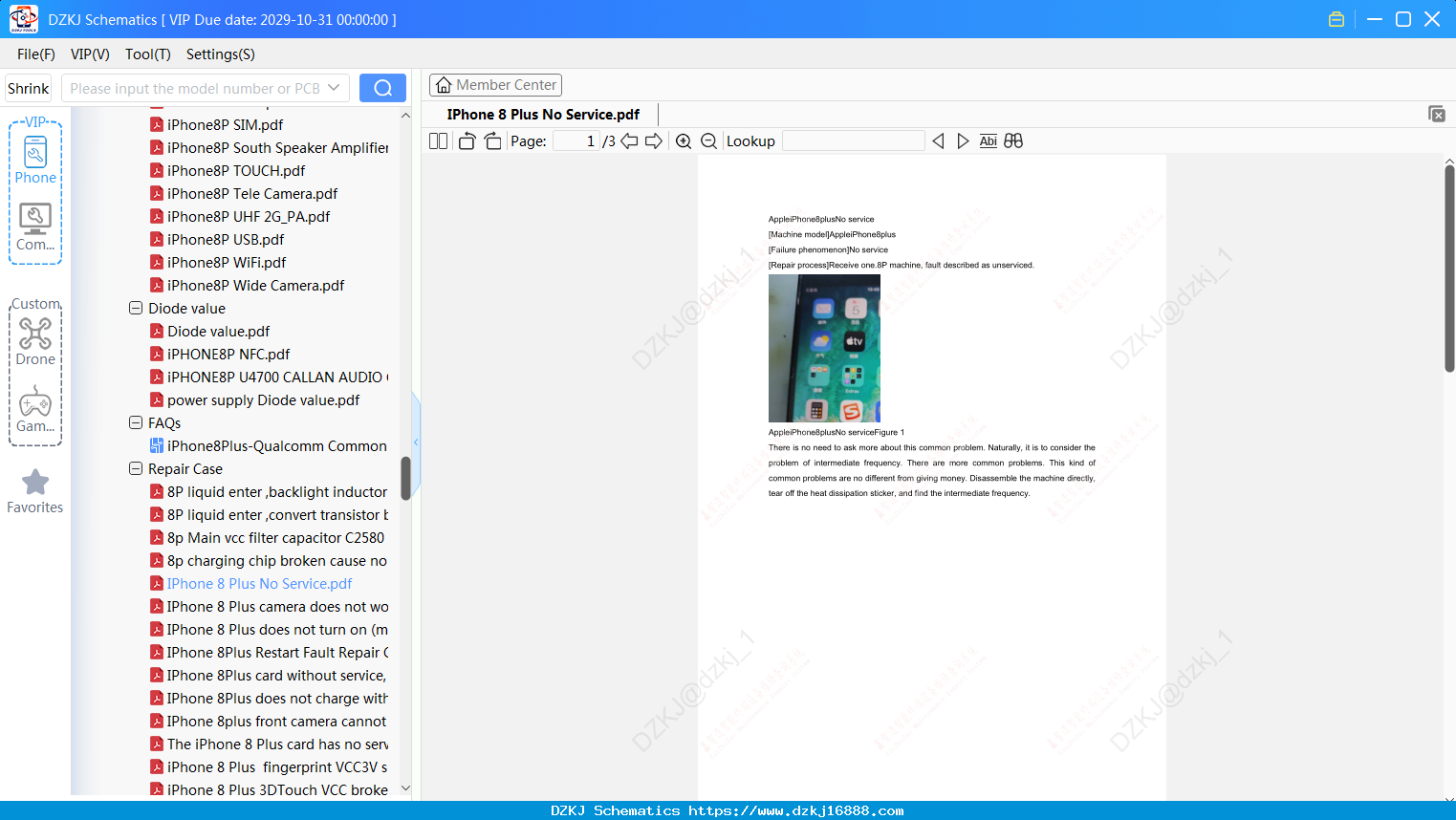Viewport: 1456px width, 820px height.
Task: Select the IPhone 8 Plus No Service.pdf tab
Action: [x=543, y=115]
